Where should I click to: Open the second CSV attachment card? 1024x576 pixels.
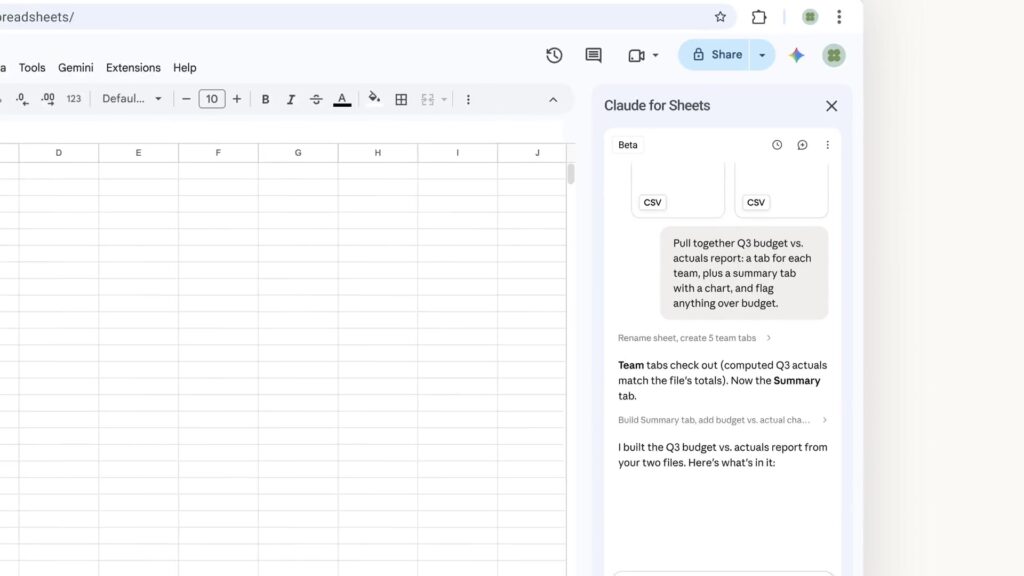click(x=781, y=190)
